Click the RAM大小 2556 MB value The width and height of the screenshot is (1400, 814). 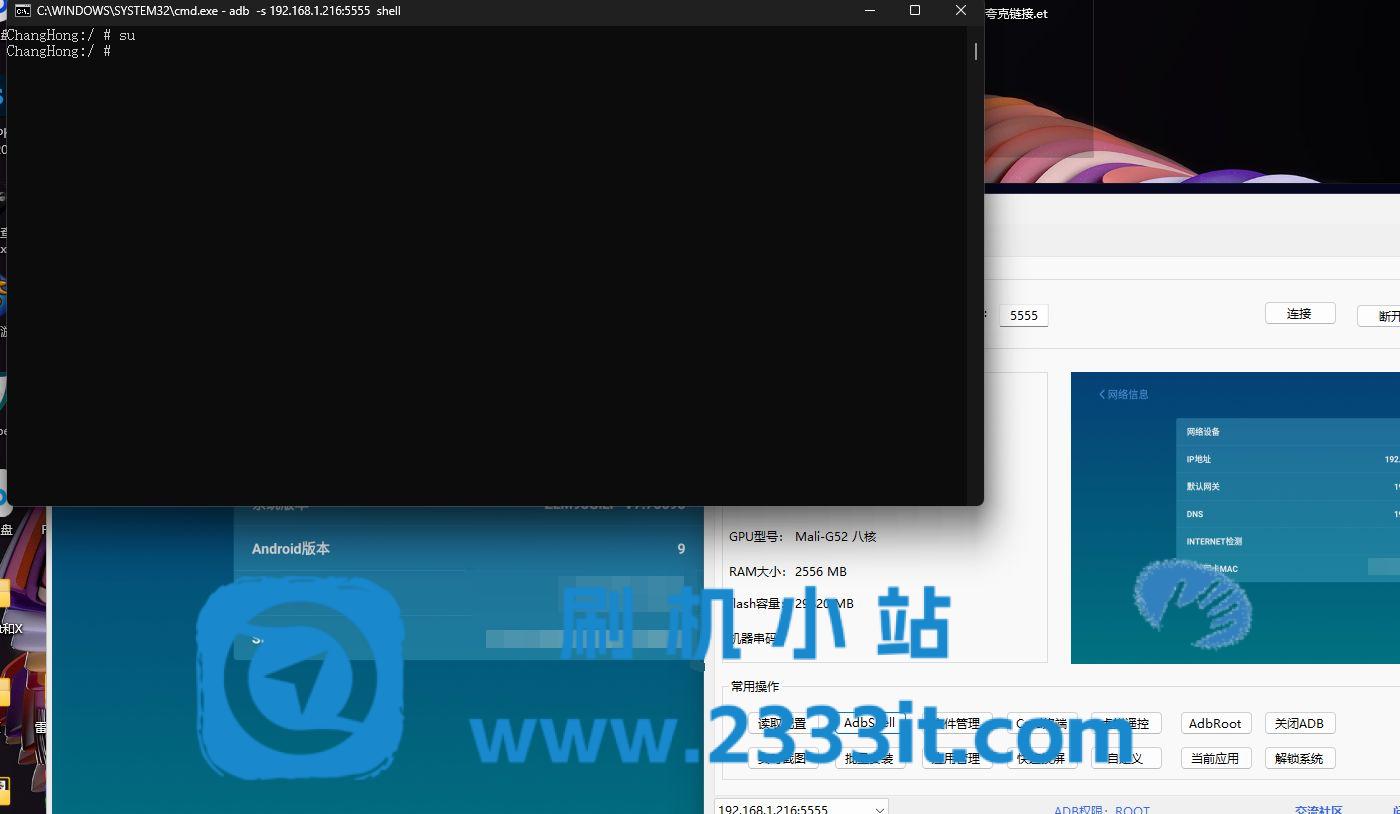pyautogui.click(x=820, y=571)
